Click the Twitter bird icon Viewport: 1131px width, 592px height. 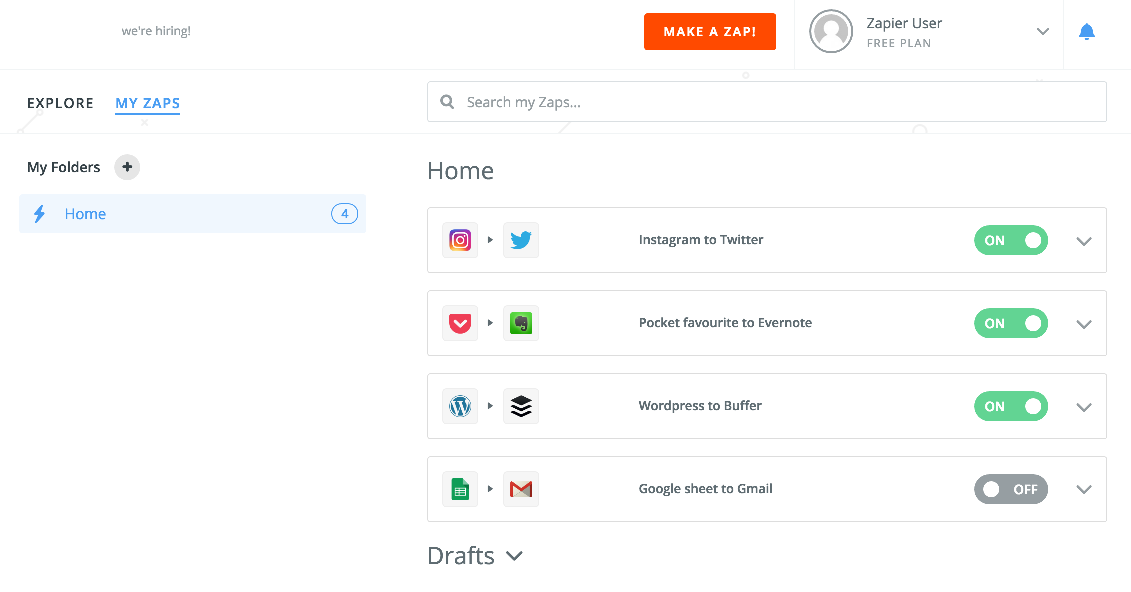[x=521, y=240]
